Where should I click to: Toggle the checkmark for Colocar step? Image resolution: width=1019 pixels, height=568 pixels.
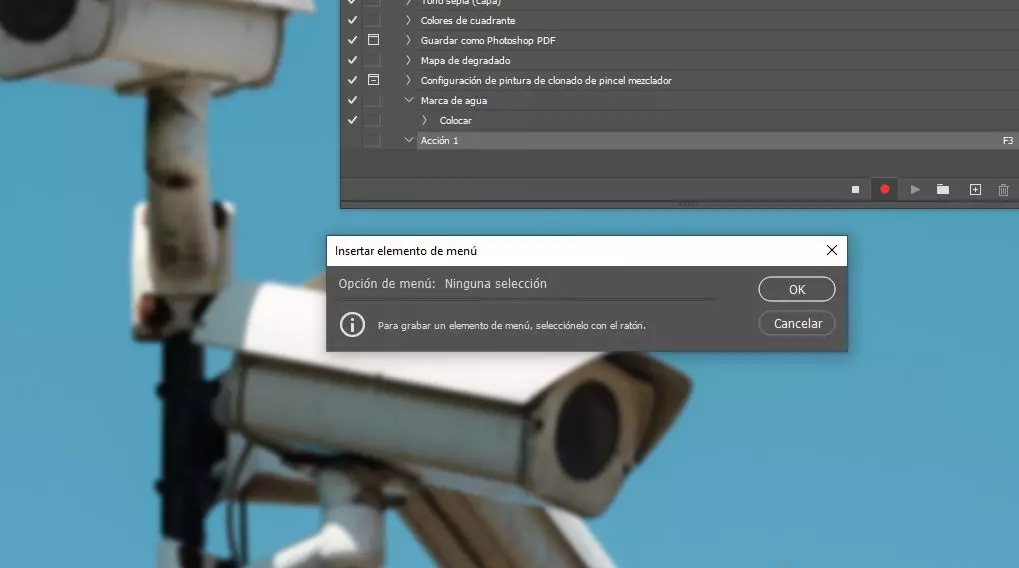352,120
